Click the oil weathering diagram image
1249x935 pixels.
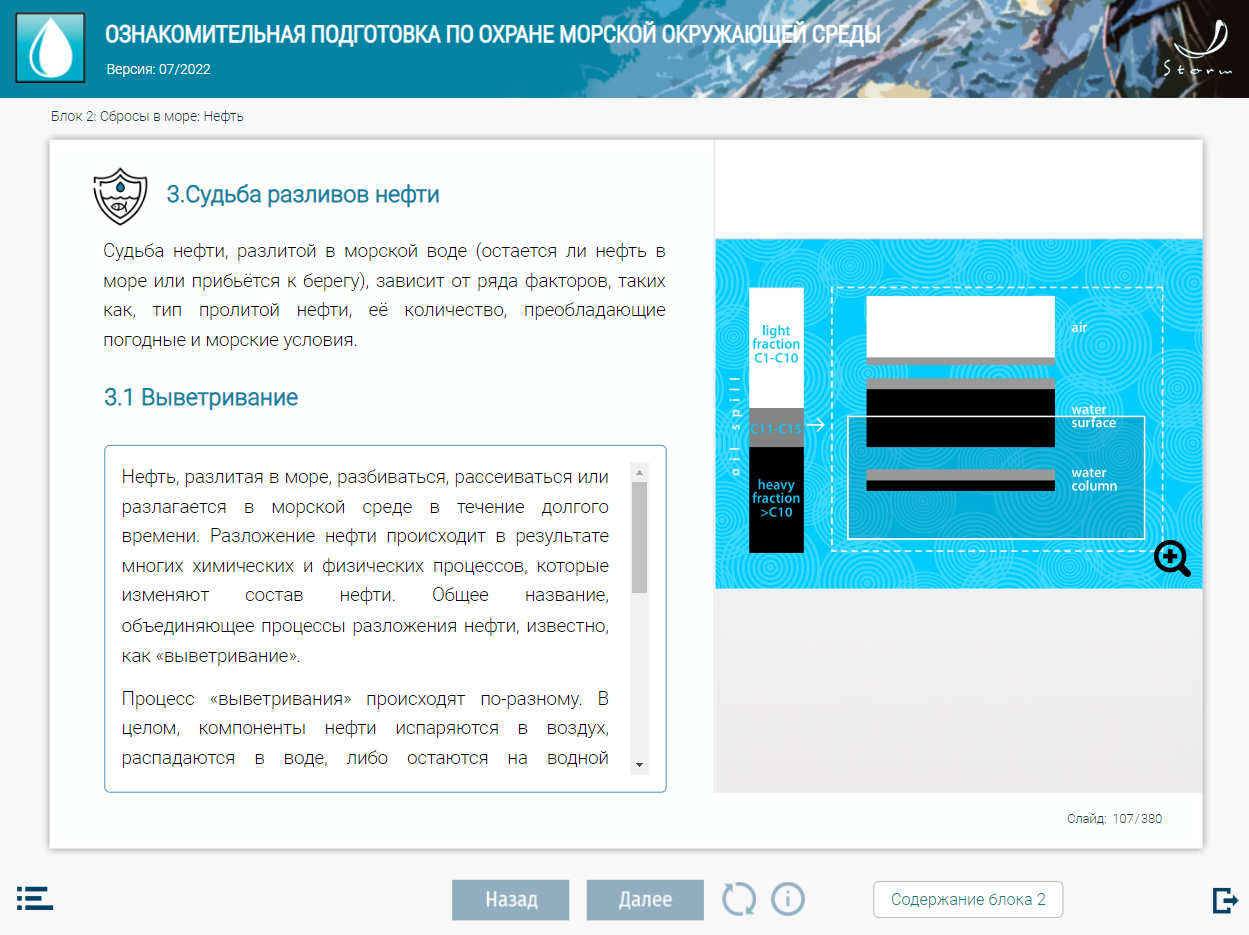958,413
